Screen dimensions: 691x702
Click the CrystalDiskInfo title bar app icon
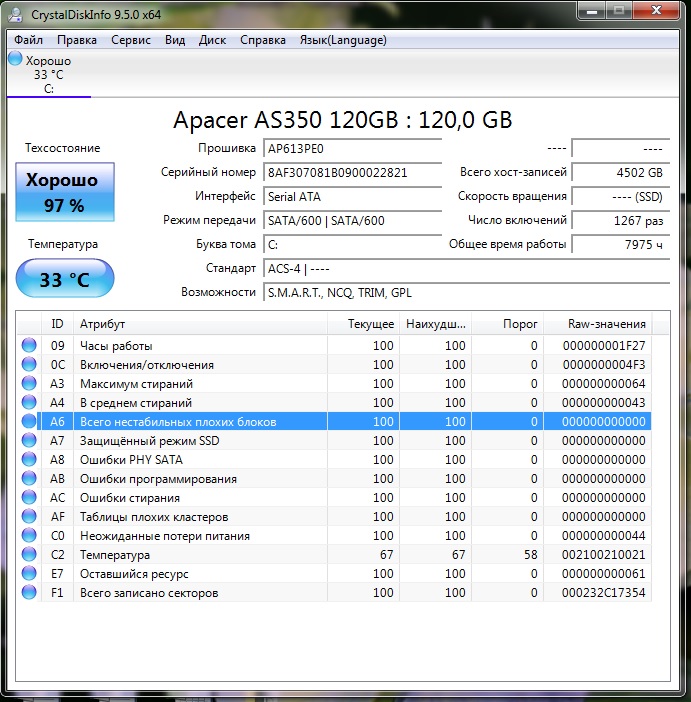pos(15,14)
